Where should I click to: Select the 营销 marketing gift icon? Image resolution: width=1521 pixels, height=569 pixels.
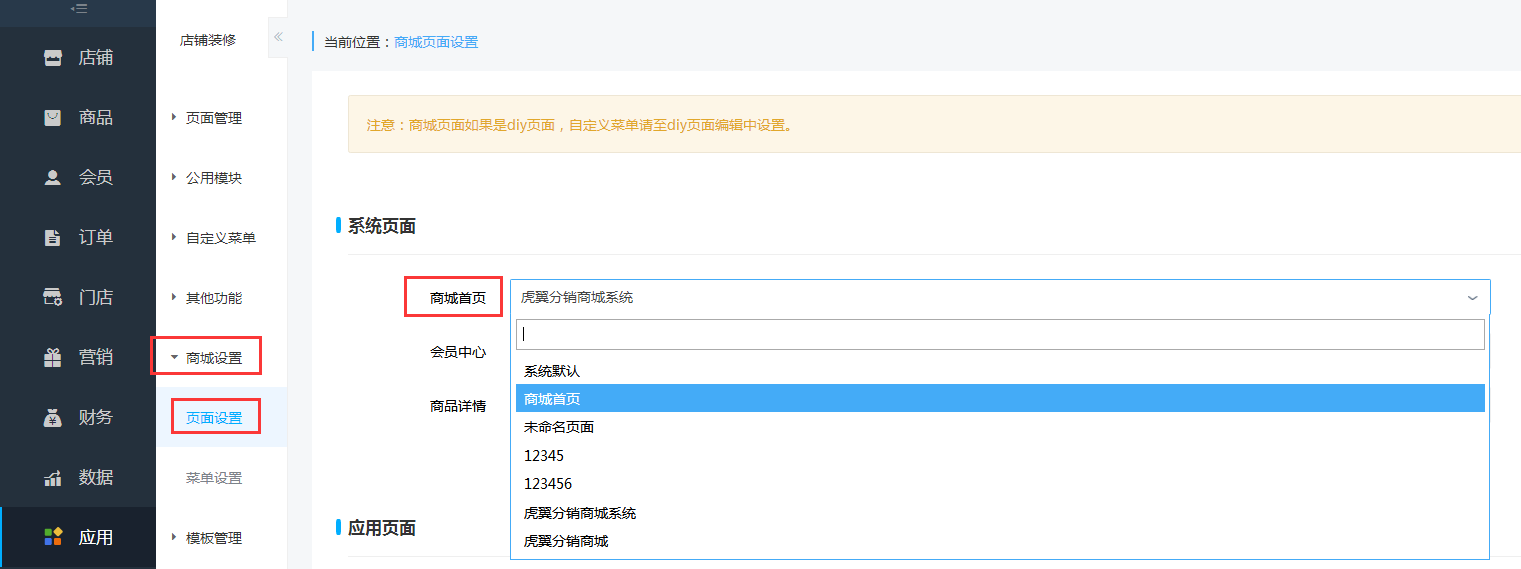coord(53,358)
